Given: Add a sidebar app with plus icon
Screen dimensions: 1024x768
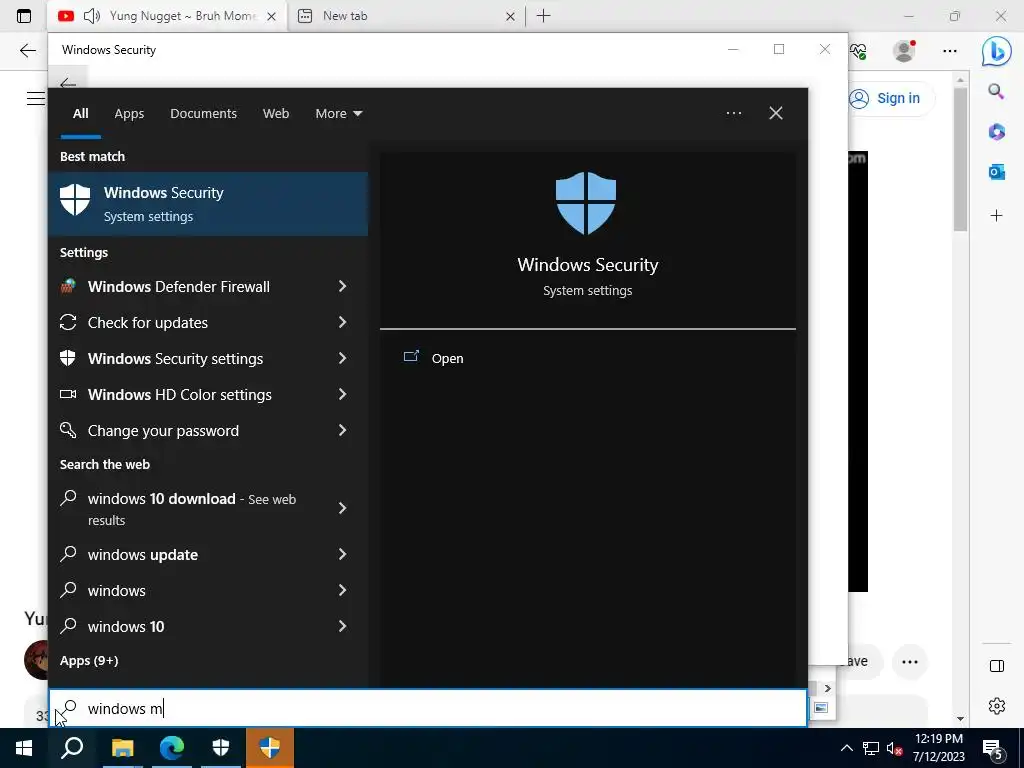Looking at the screenshot, I should coord(996,215).
